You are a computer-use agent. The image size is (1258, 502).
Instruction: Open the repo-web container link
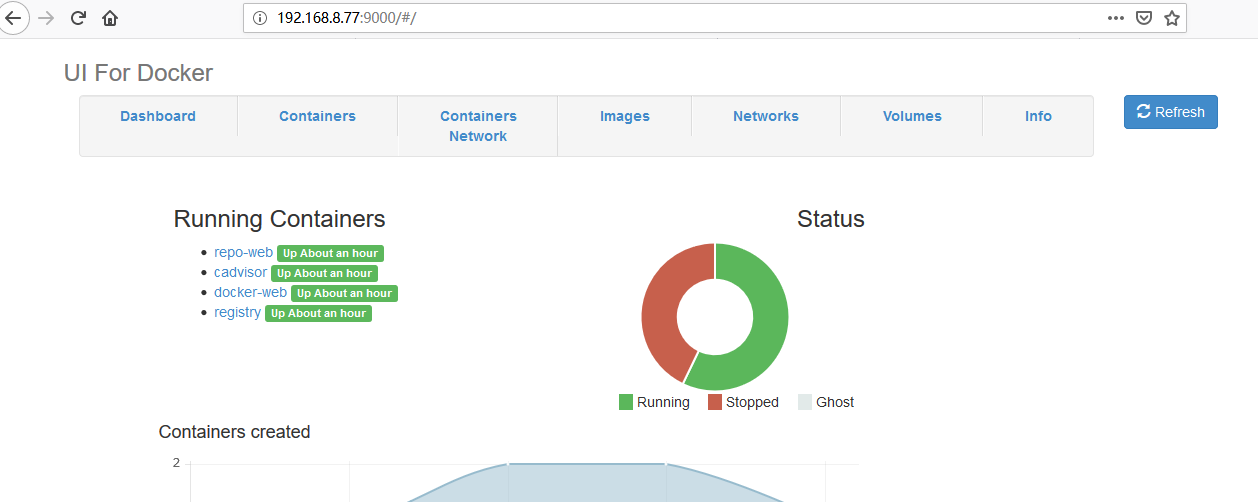pos(243,253)
